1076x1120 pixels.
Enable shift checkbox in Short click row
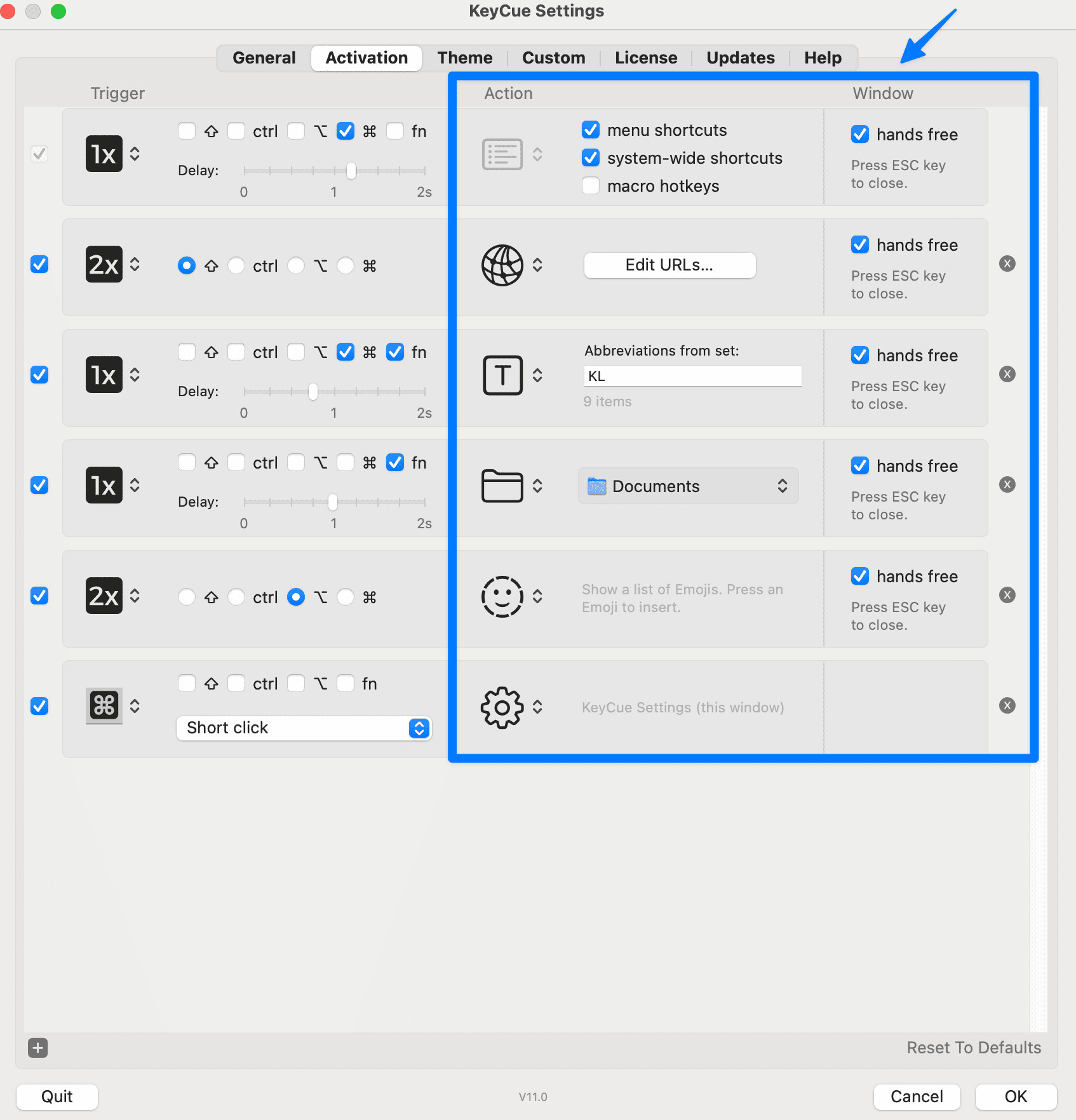pos(187,683)
